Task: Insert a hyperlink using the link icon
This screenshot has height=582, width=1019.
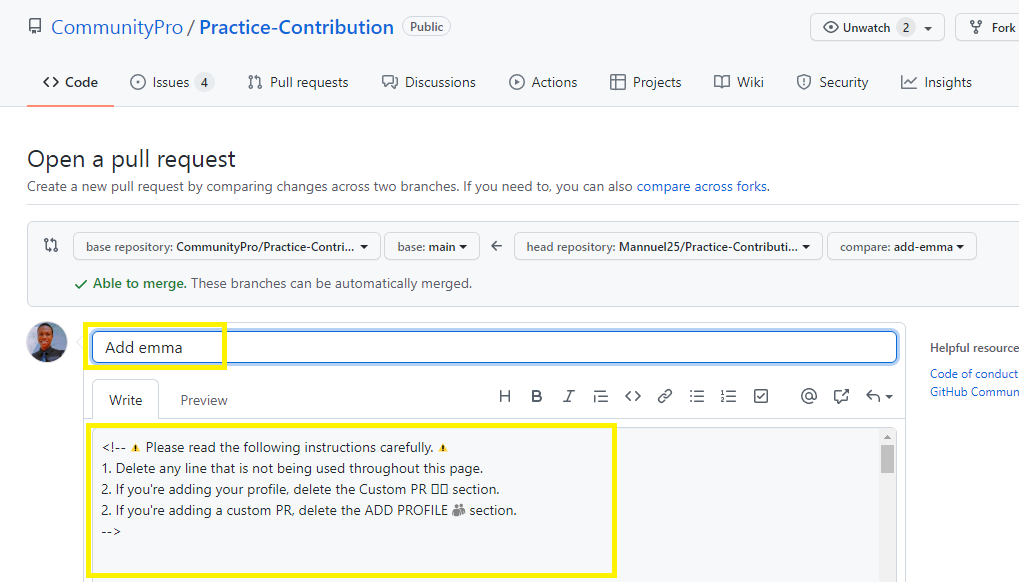Action: pos(665,396)
